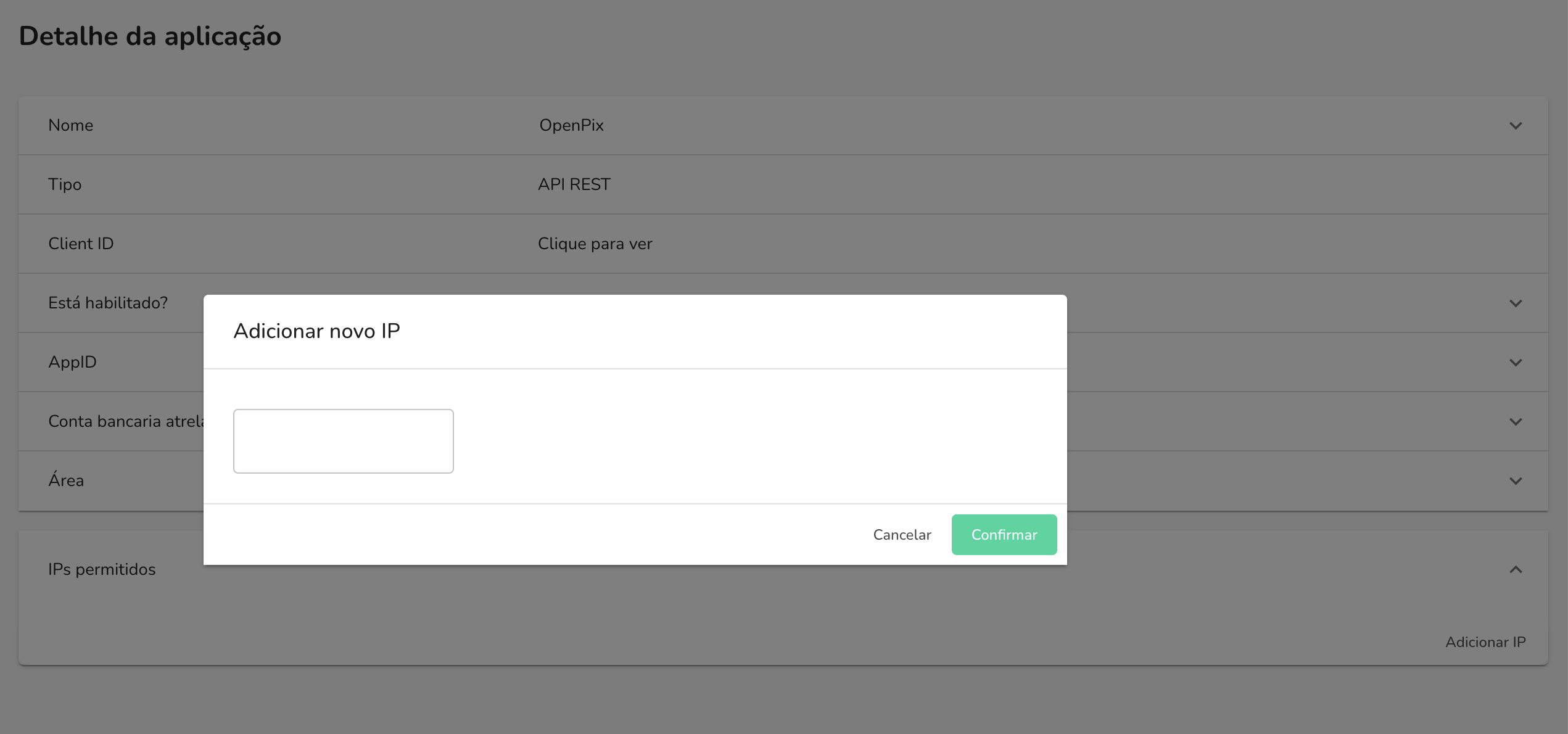Select the OpenPix value in Nome row
Image resolution: width=1568 pixels, height=734 pixels.
[571, 125]
